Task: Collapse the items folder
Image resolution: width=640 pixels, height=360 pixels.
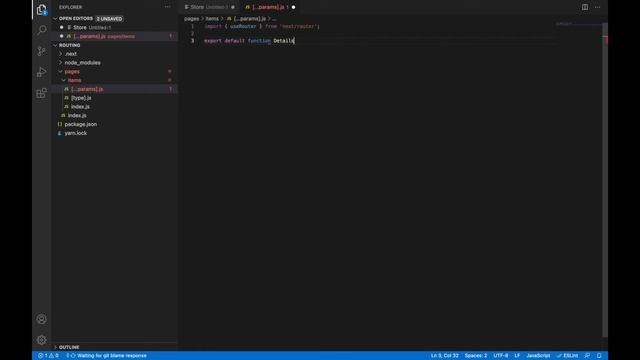Action: (x=74, y=80)
